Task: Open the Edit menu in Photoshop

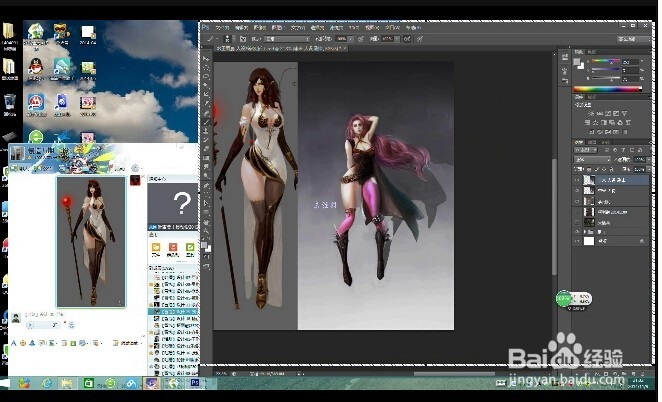Action: [241, 27]
